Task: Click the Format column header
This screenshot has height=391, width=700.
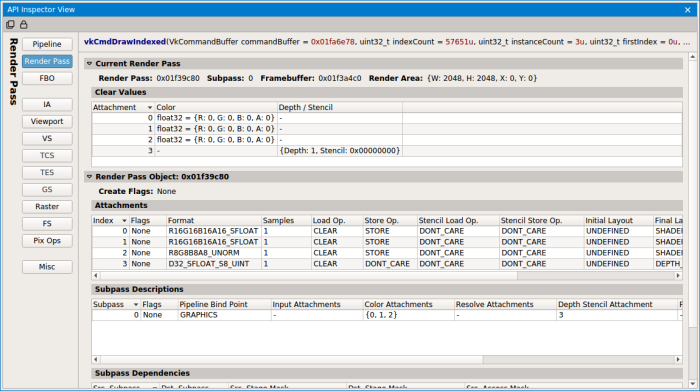Action: (x=213, y=220)
